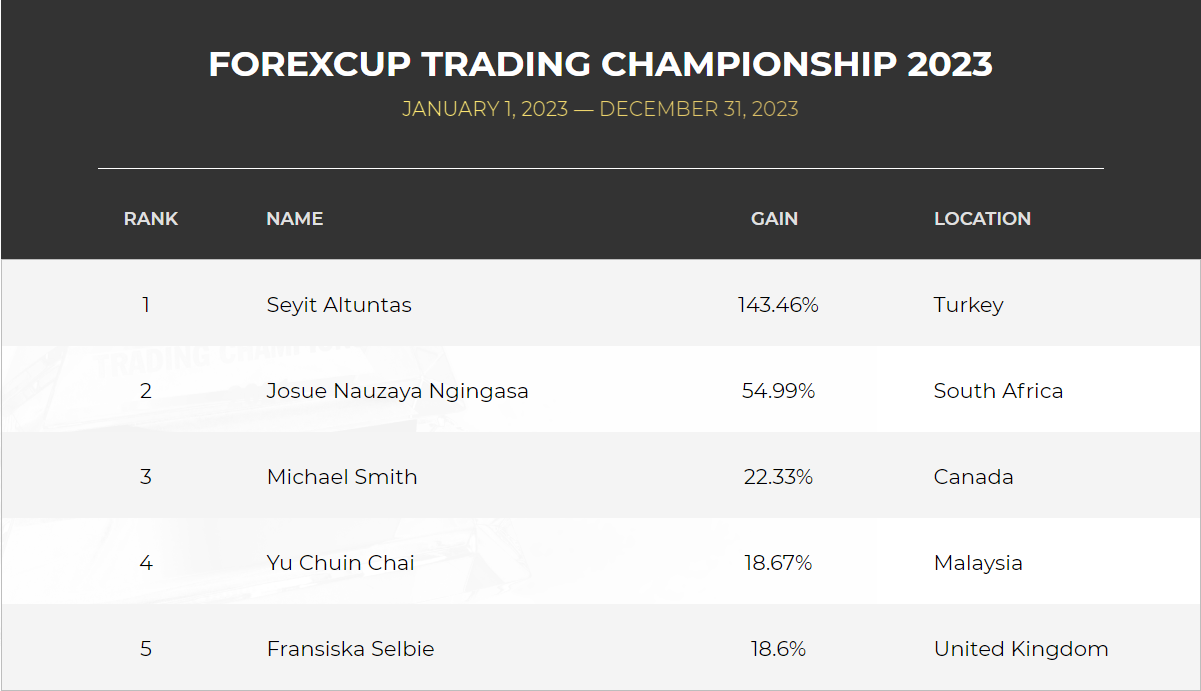
Task: Click the South Africa location cell
Action: (x=998, y=391)
